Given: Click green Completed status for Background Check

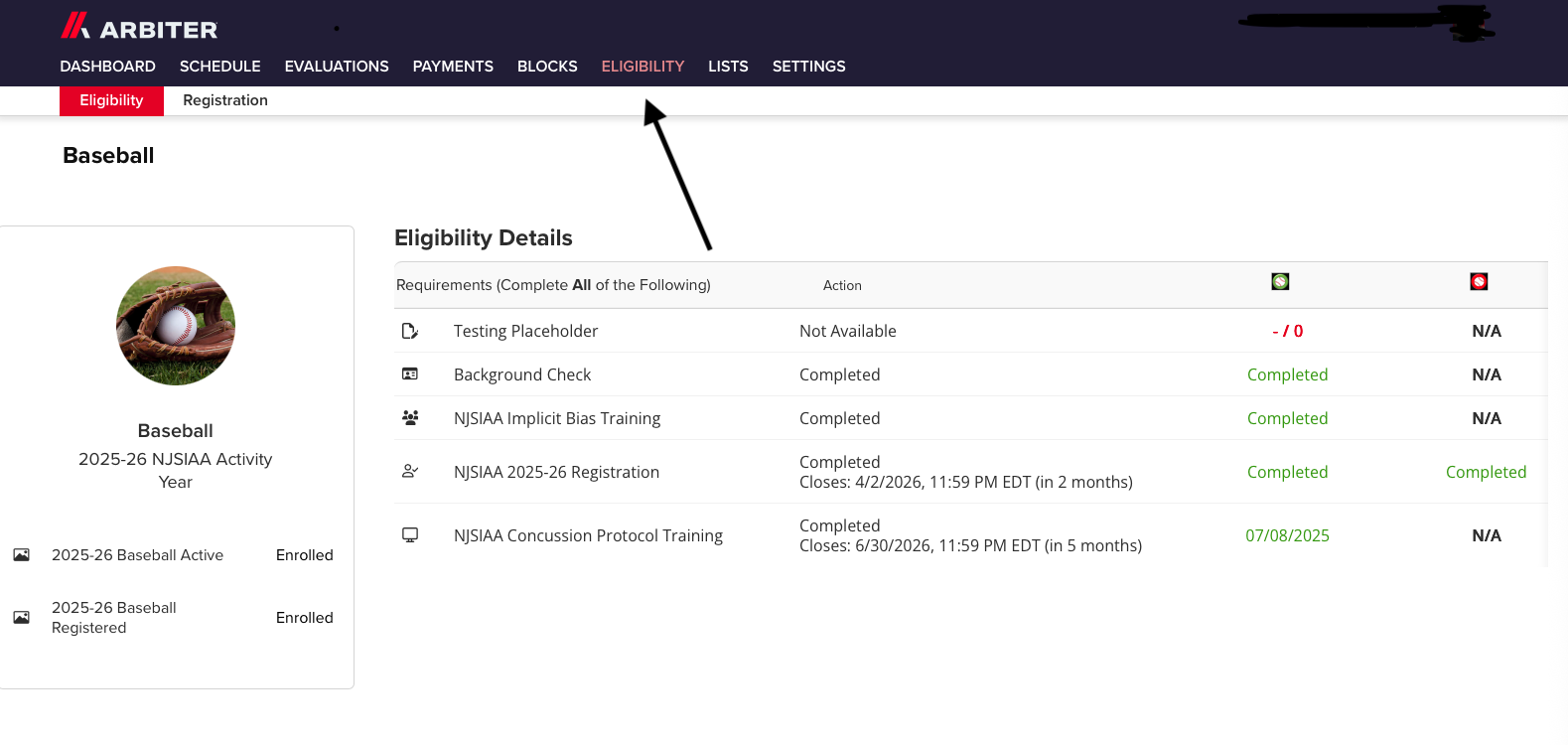Looking at the screenshot, I should coord(1287,374).
